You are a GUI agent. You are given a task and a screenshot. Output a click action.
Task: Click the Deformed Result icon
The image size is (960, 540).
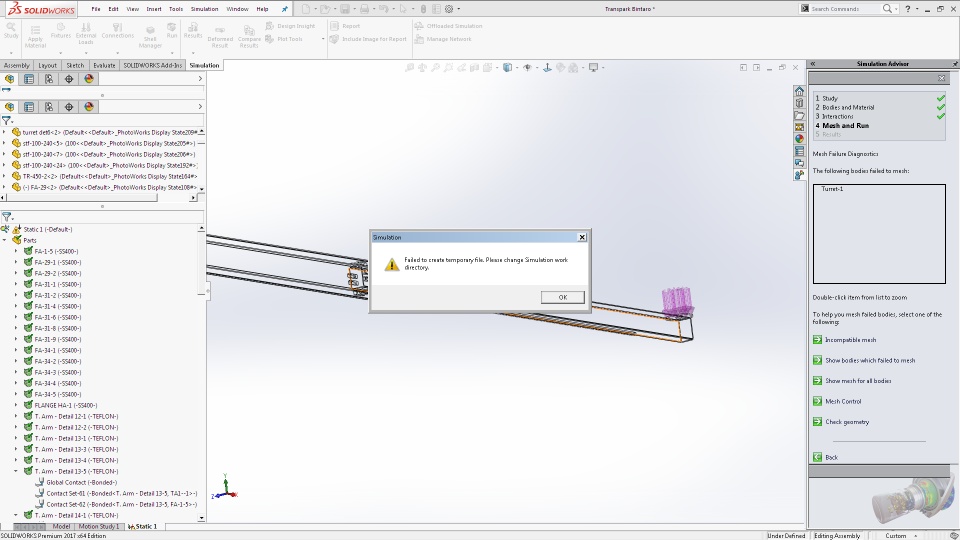(220, 37)
